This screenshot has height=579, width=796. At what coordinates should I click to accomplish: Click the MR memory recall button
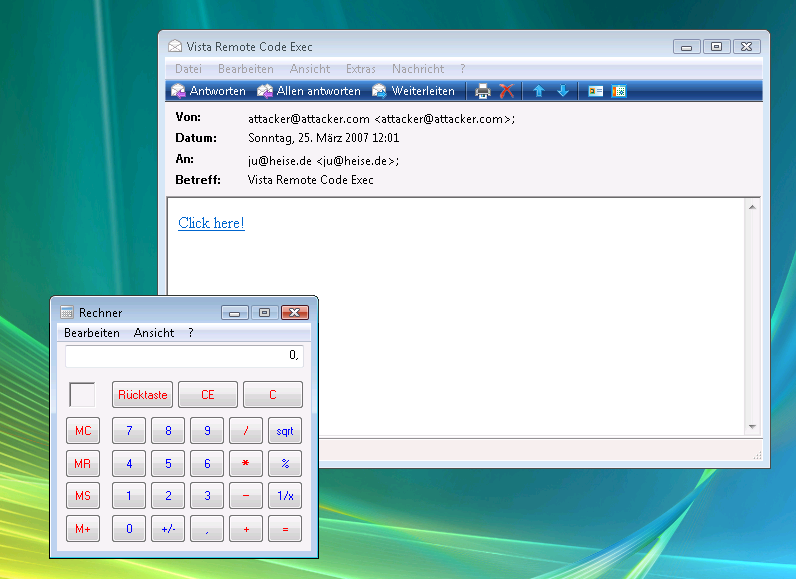pos(83,463)
